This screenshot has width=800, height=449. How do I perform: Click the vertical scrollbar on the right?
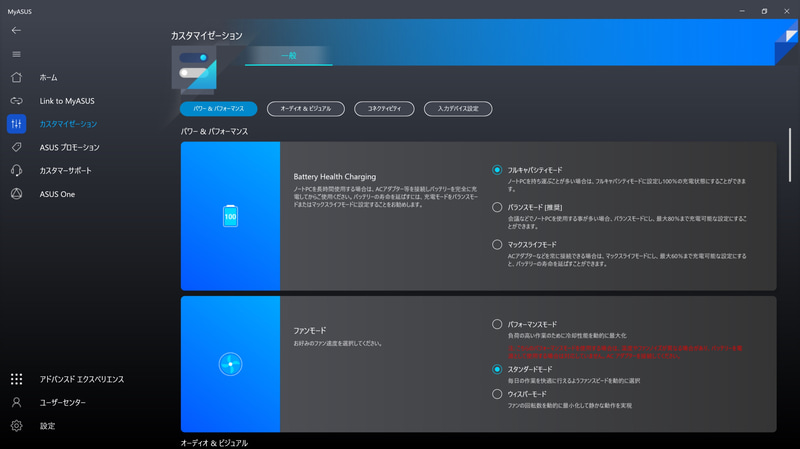(790, 155)
